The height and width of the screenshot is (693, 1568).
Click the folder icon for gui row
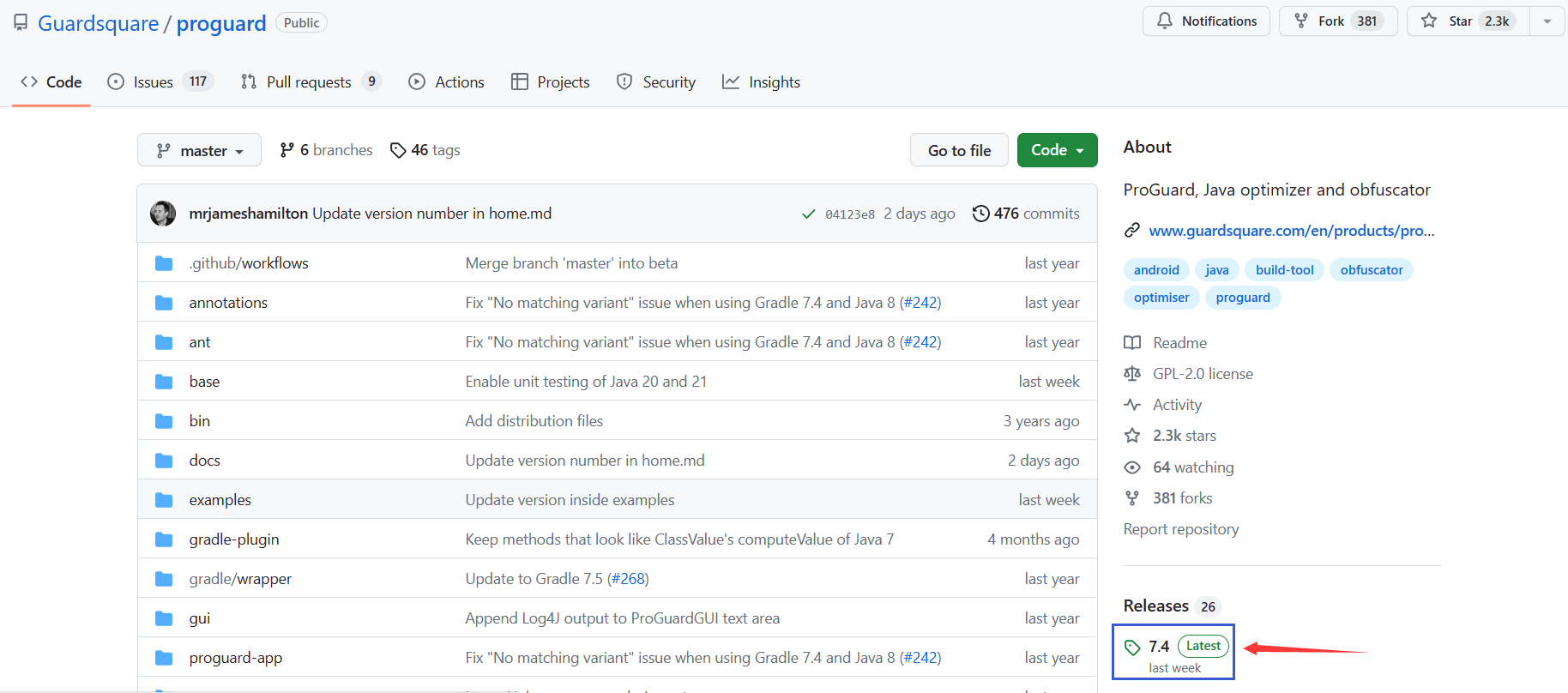click(164, 618)
